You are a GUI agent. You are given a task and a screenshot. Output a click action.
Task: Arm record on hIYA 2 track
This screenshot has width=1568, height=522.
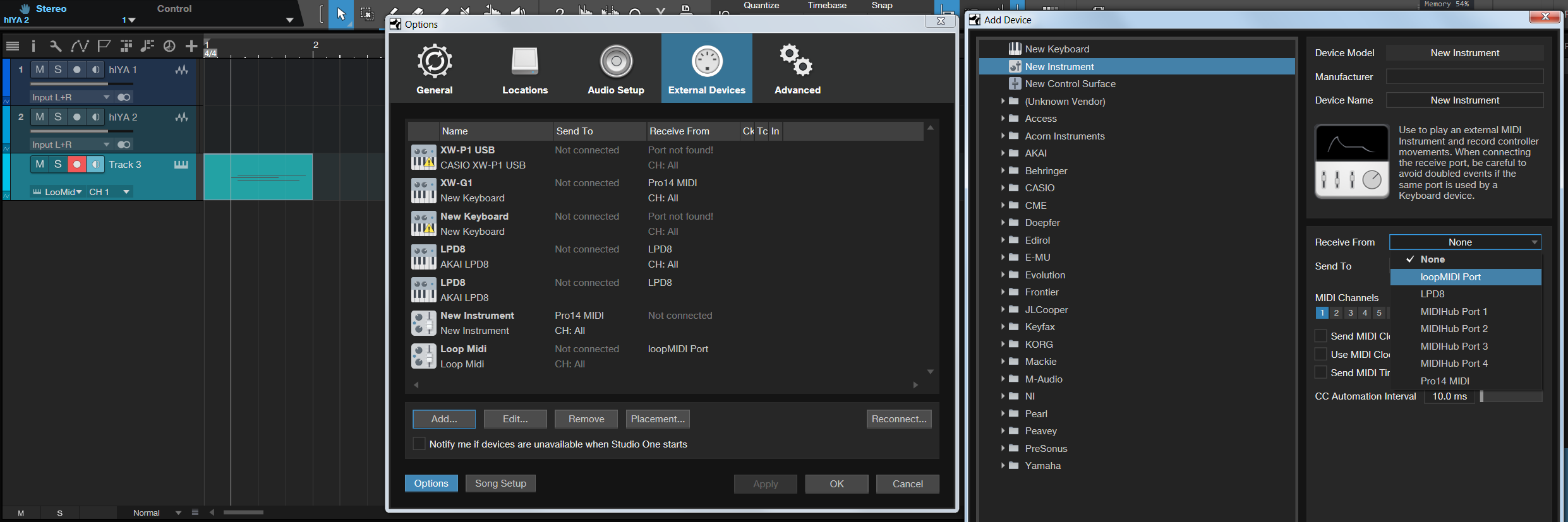77,117
